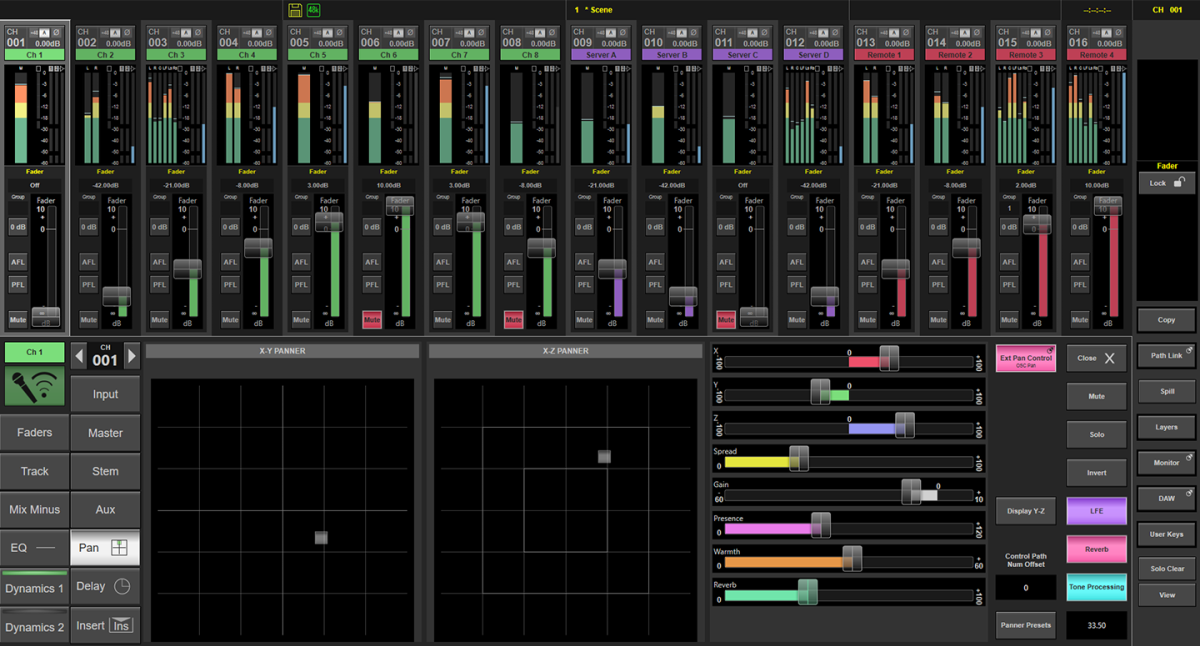Screen dimensions: 1200x646
Task: Toggle Mute on channel 006
Action: (372, 320)
